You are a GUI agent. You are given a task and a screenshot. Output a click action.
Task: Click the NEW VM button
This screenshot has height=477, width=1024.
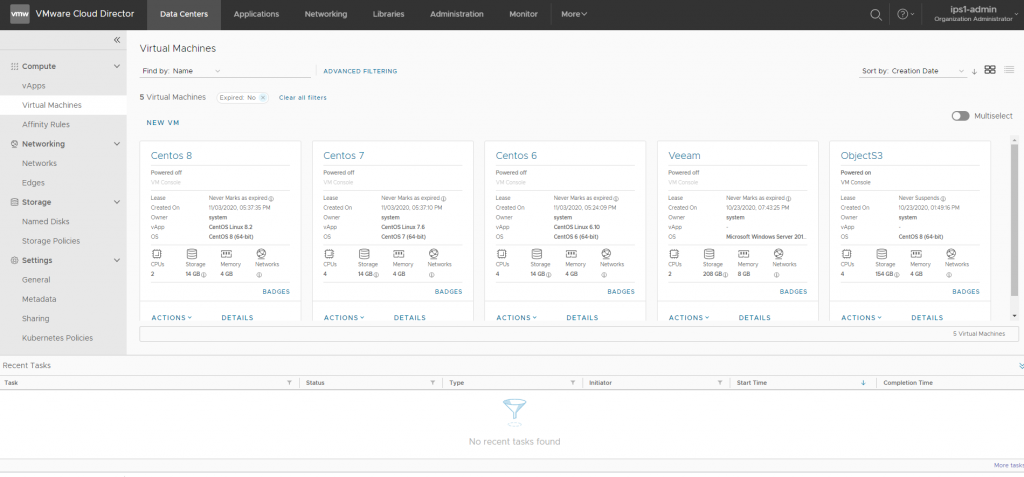pyautogui.click(x=163, y=123)
